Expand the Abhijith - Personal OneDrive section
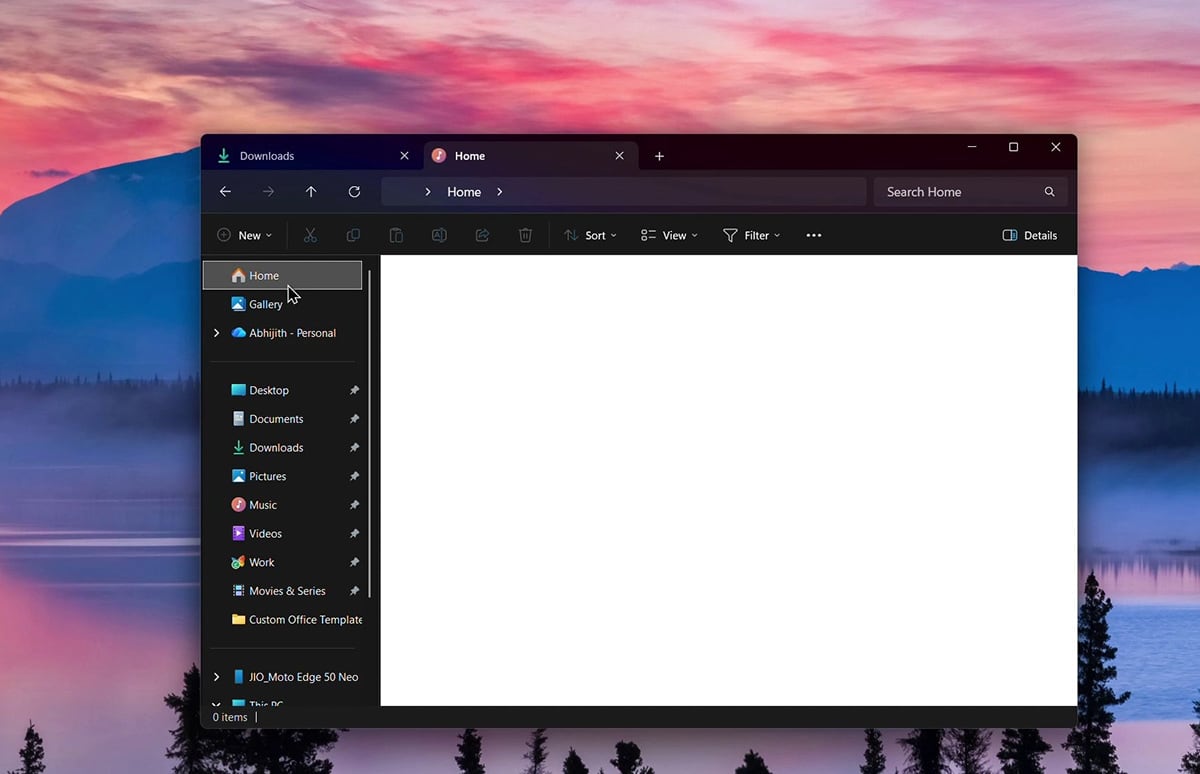1200x774 pixels. [x=216, y=333]
